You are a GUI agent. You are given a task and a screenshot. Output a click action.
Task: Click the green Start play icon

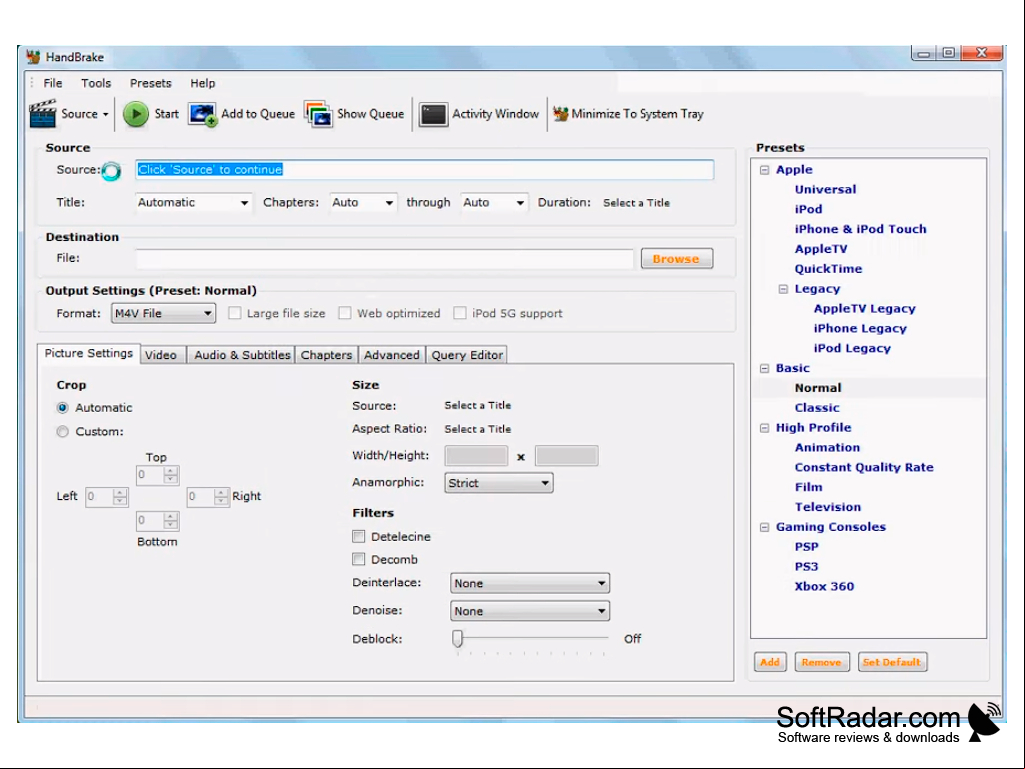click(136, 114)
